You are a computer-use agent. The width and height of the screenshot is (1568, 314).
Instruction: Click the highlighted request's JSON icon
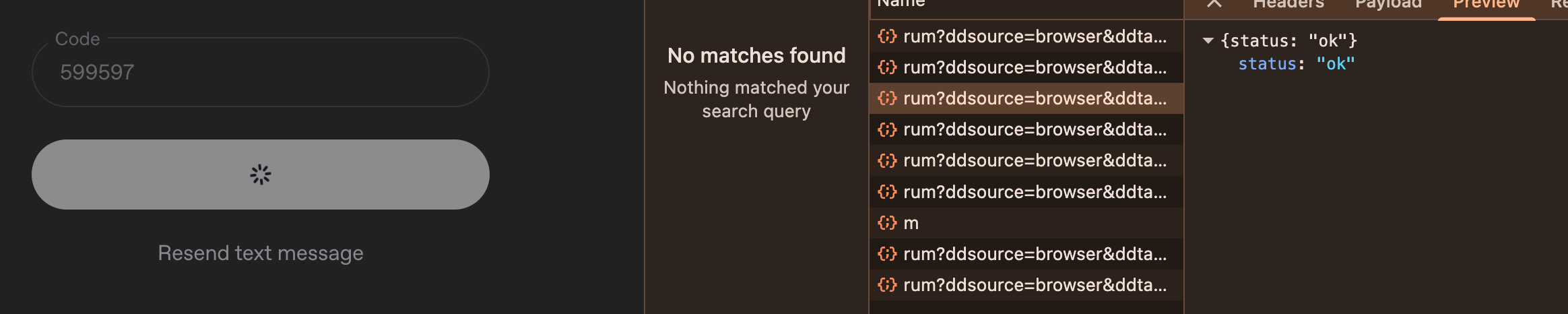(x=887, y=98)
